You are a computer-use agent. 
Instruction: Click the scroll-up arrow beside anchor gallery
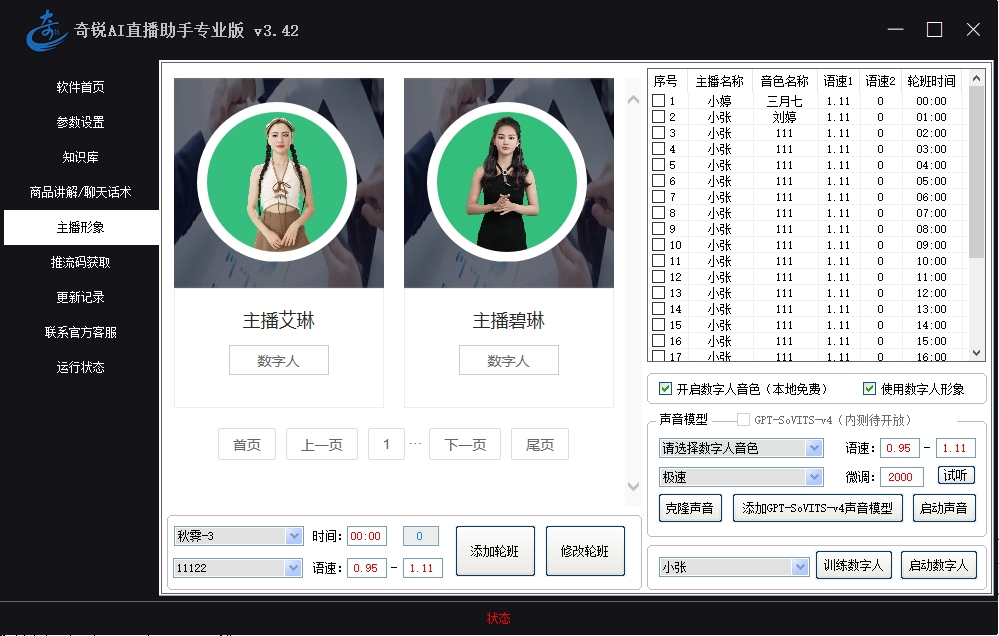tap(632, 98)
